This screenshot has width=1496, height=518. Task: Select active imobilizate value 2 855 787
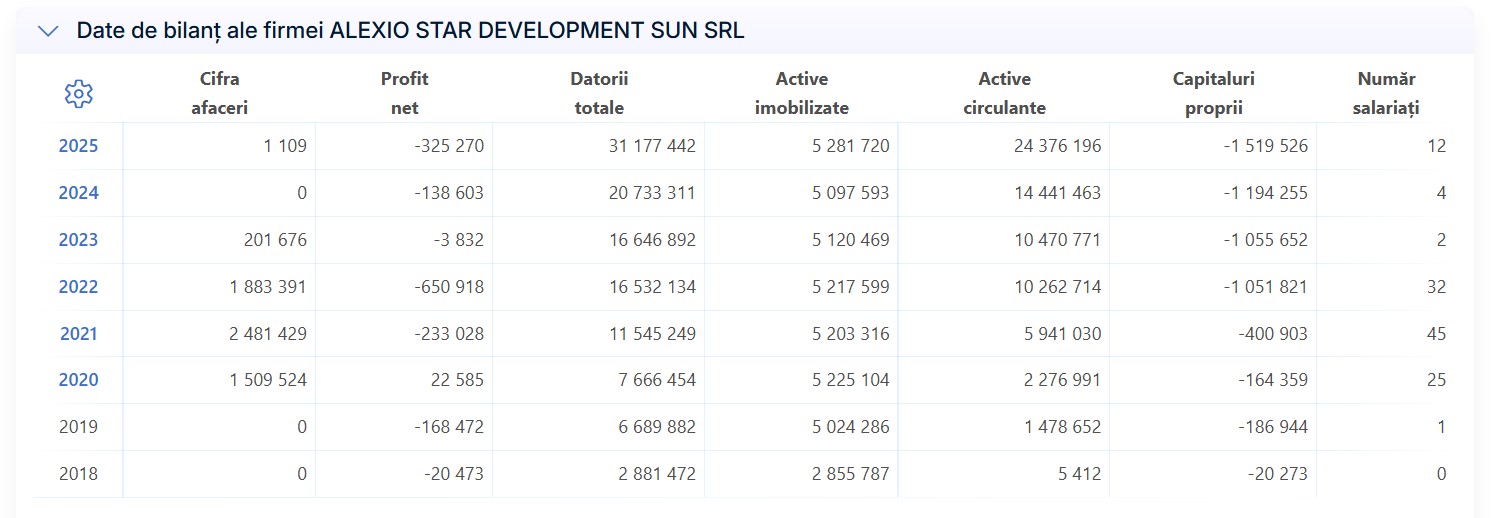[x=851, y=474]
